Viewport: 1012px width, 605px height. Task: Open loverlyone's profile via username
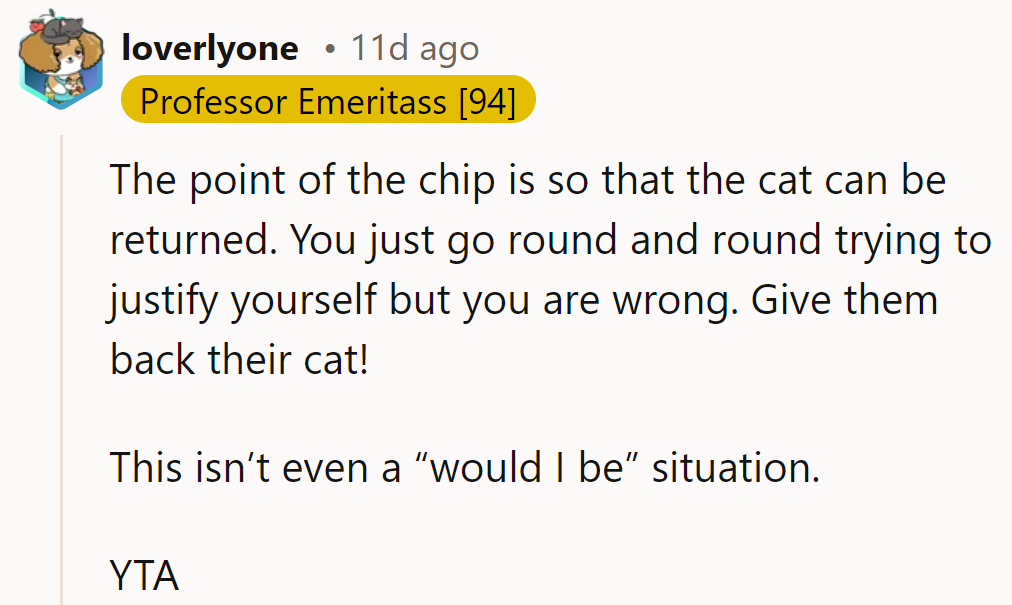point(209,47)
